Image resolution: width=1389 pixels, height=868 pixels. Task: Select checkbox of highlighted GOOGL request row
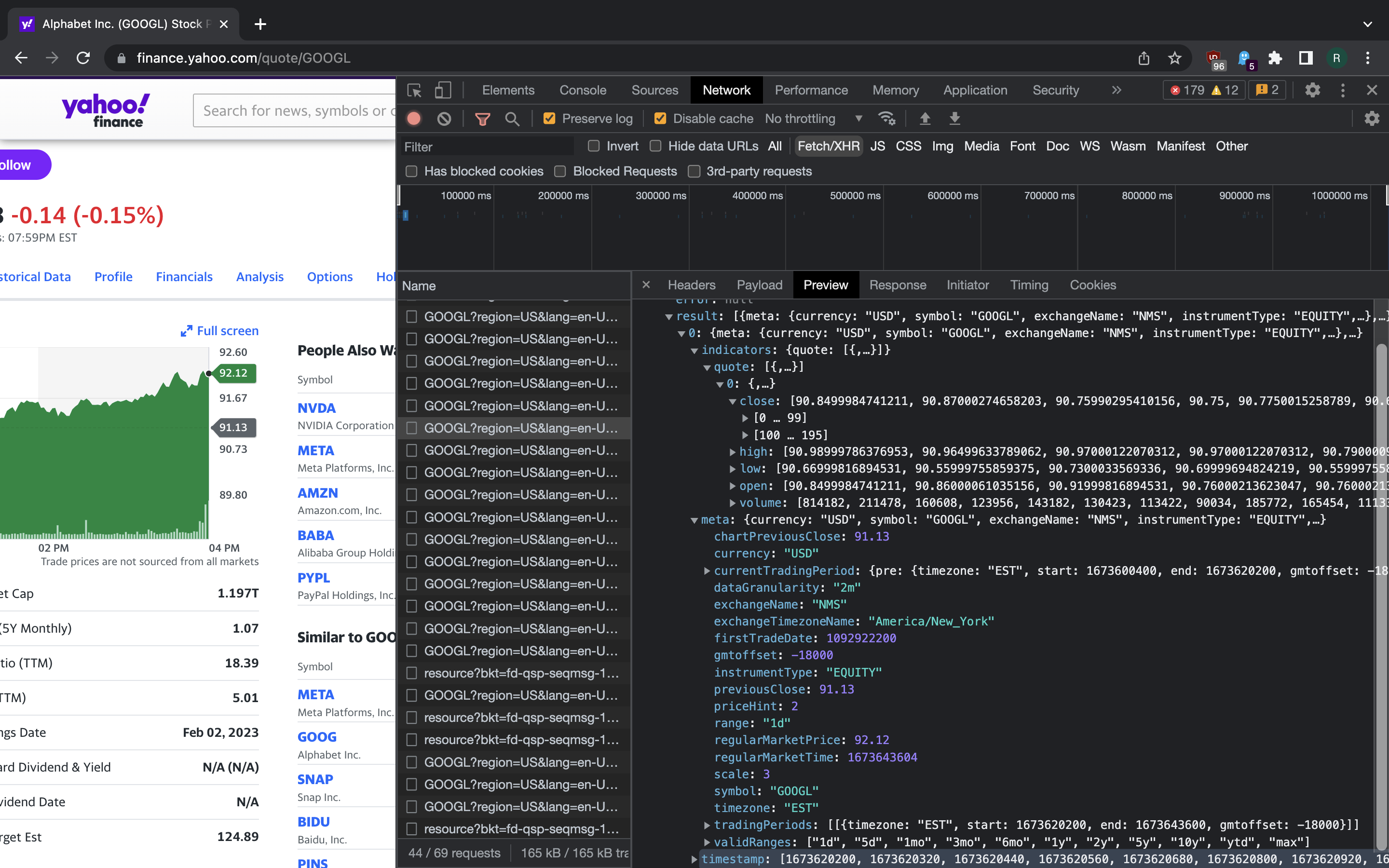411,428
